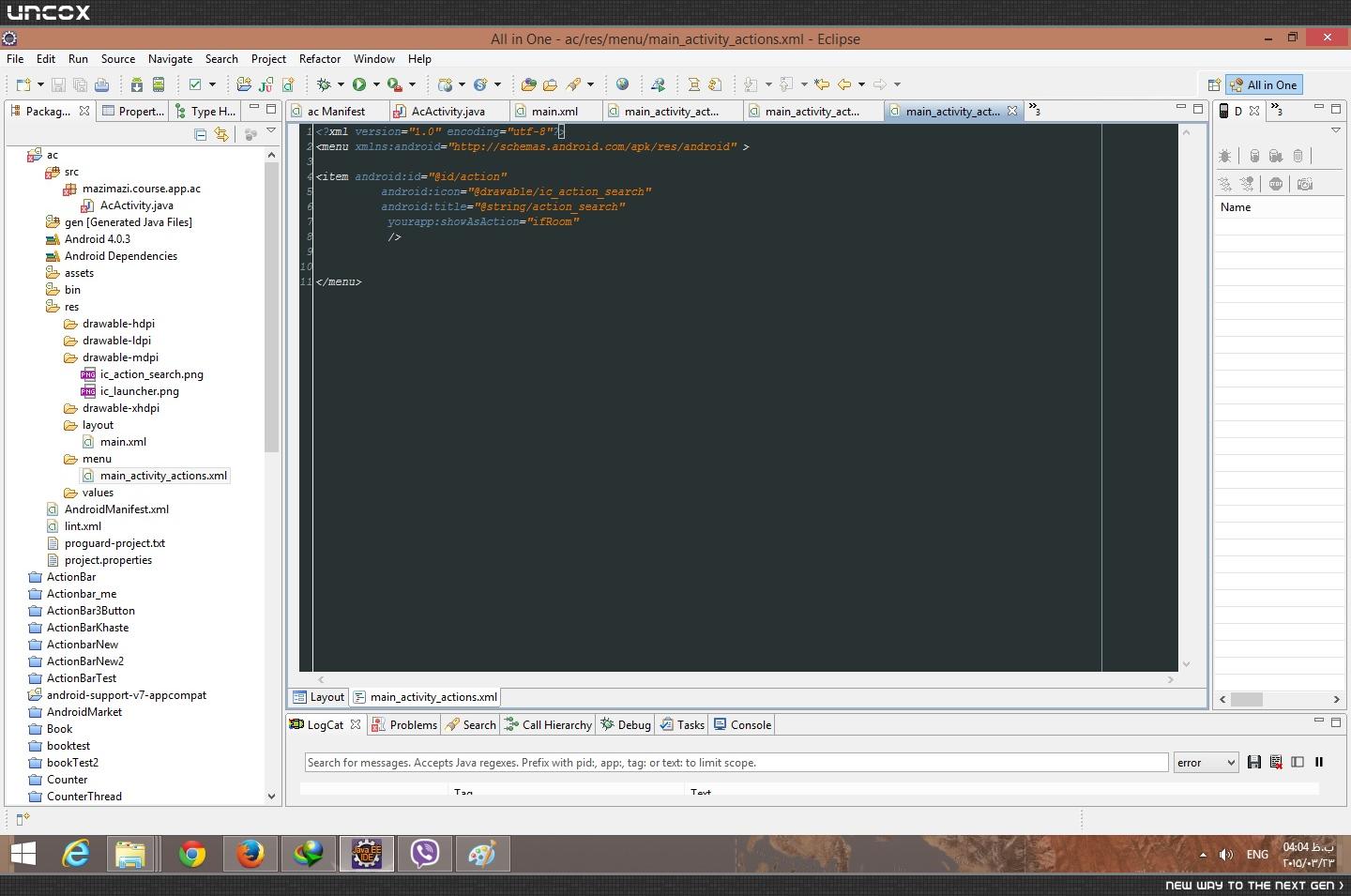The height and width of the screenshot is (896, 1351).
Task: Switch to the Call Hierarchy tab
Action: pyautogui.click(x=548, y=724)
